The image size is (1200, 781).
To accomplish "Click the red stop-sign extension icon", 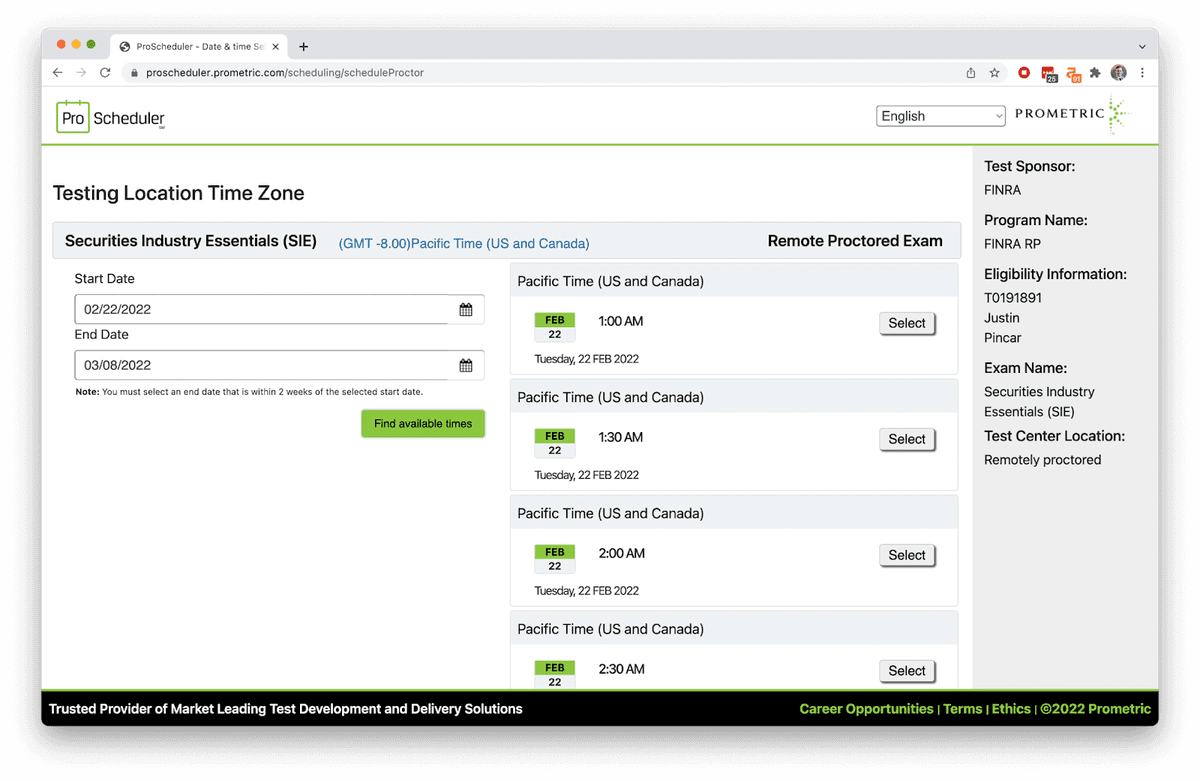I will click(x=1024, y=73).
